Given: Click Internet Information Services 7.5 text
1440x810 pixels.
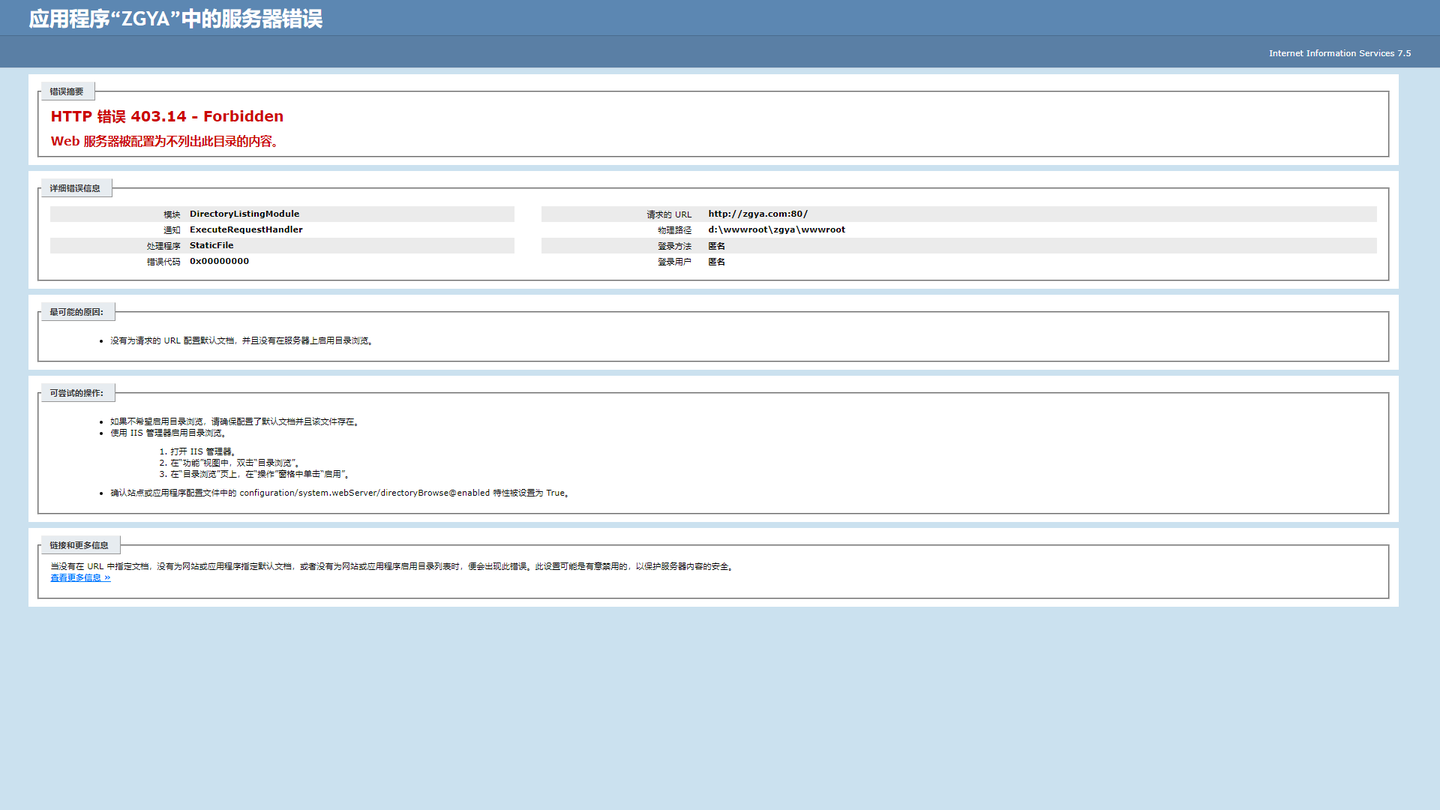Looking at the screenshot, I should (x=1340, y=53).
